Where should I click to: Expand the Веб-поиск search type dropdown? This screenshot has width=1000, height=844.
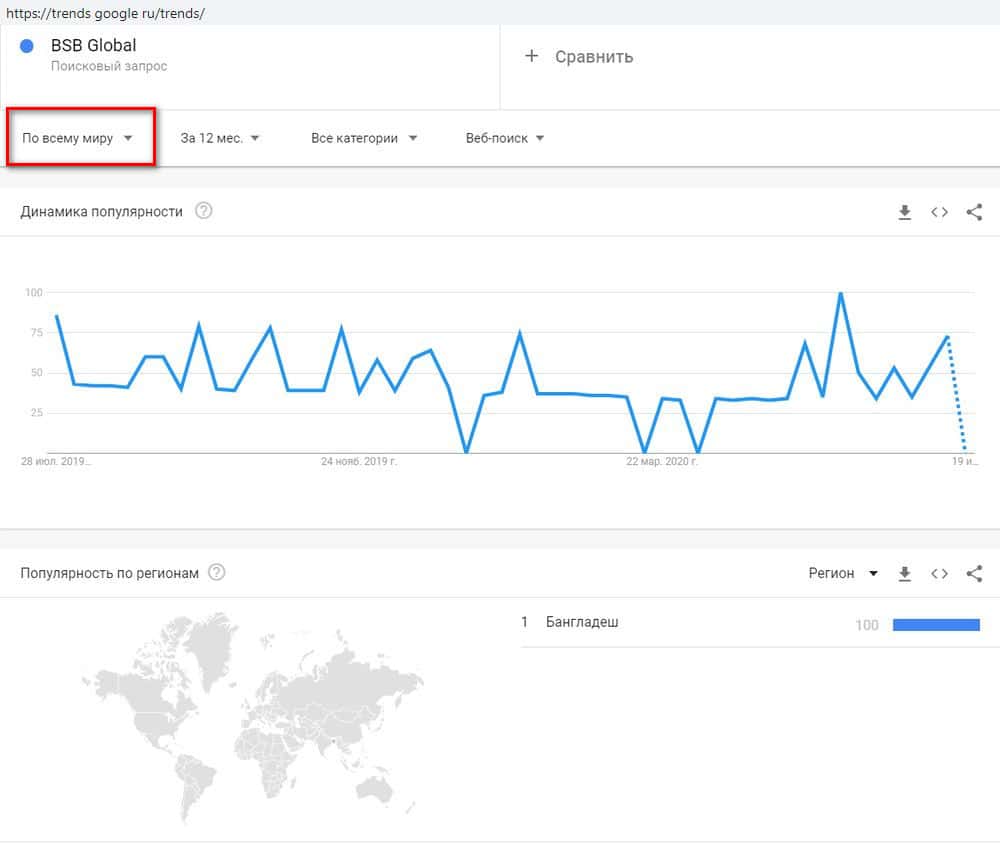point(505,138)
